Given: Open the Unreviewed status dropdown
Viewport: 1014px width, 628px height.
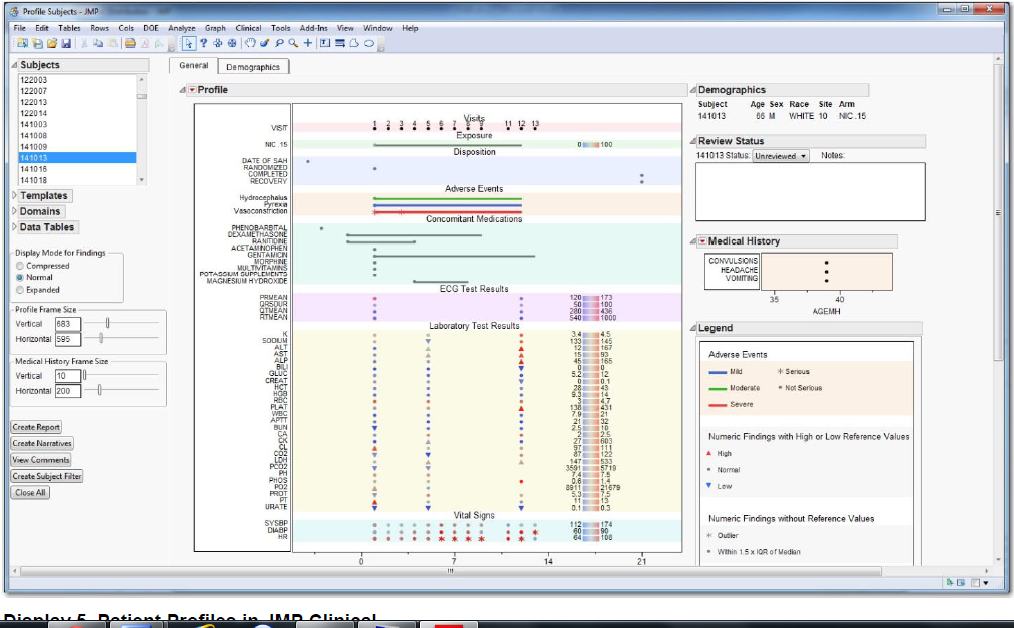Looking at the screenshot, I should [783, 155].
